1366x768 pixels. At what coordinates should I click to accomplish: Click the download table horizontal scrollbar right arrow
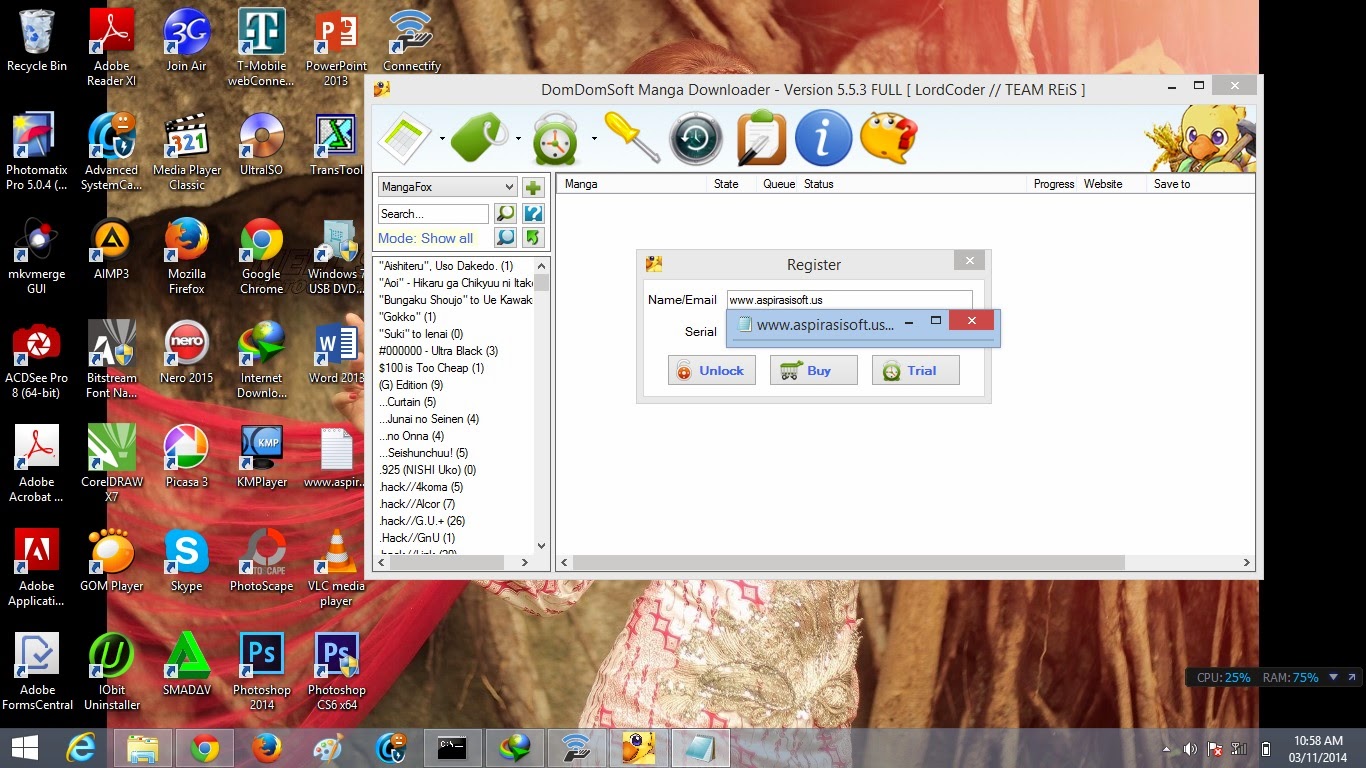(1246, 563)
